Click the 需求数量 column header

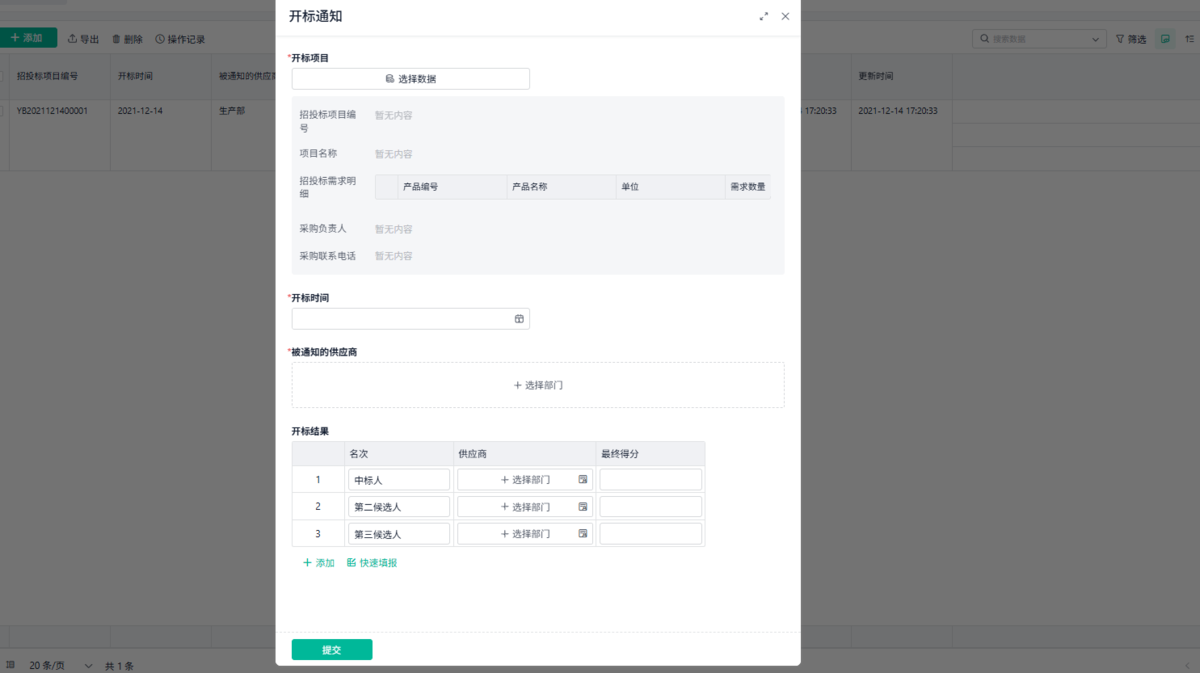point(748,187)
